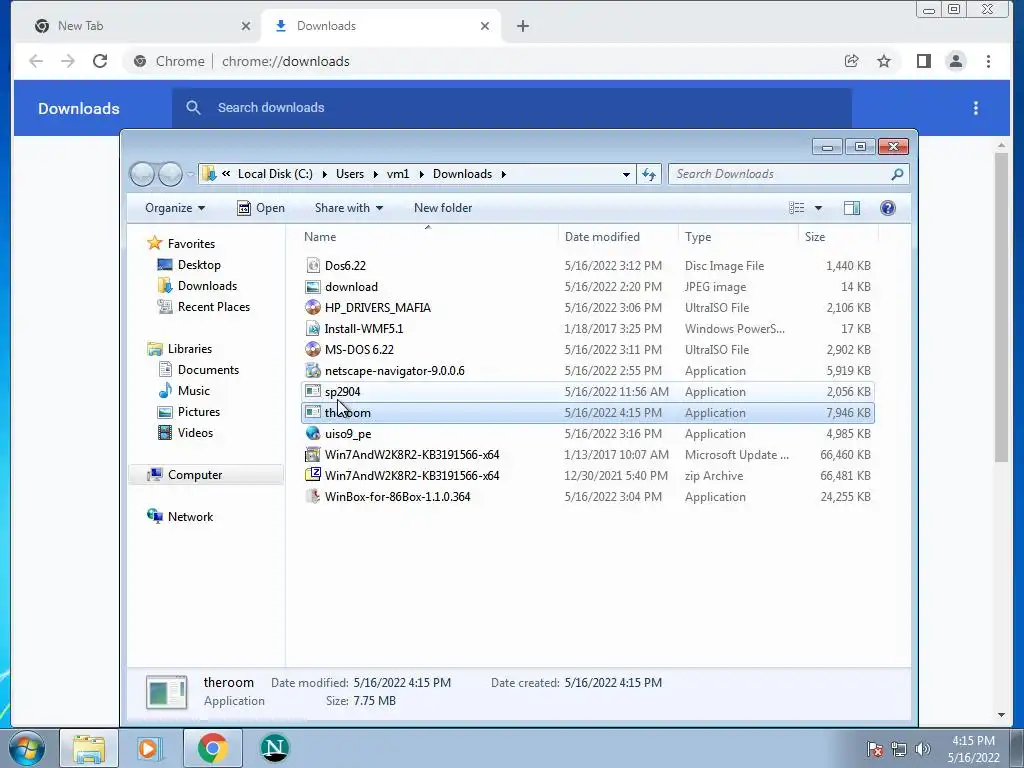
Task: Select the sp2904 application
Action: [588, 392]
